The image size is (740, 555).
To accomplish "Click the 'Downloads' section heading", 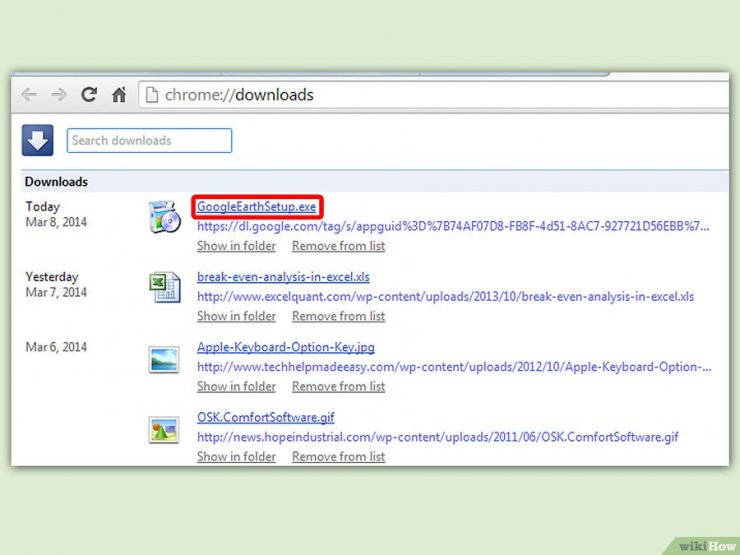I will click(x=56, y=182).
